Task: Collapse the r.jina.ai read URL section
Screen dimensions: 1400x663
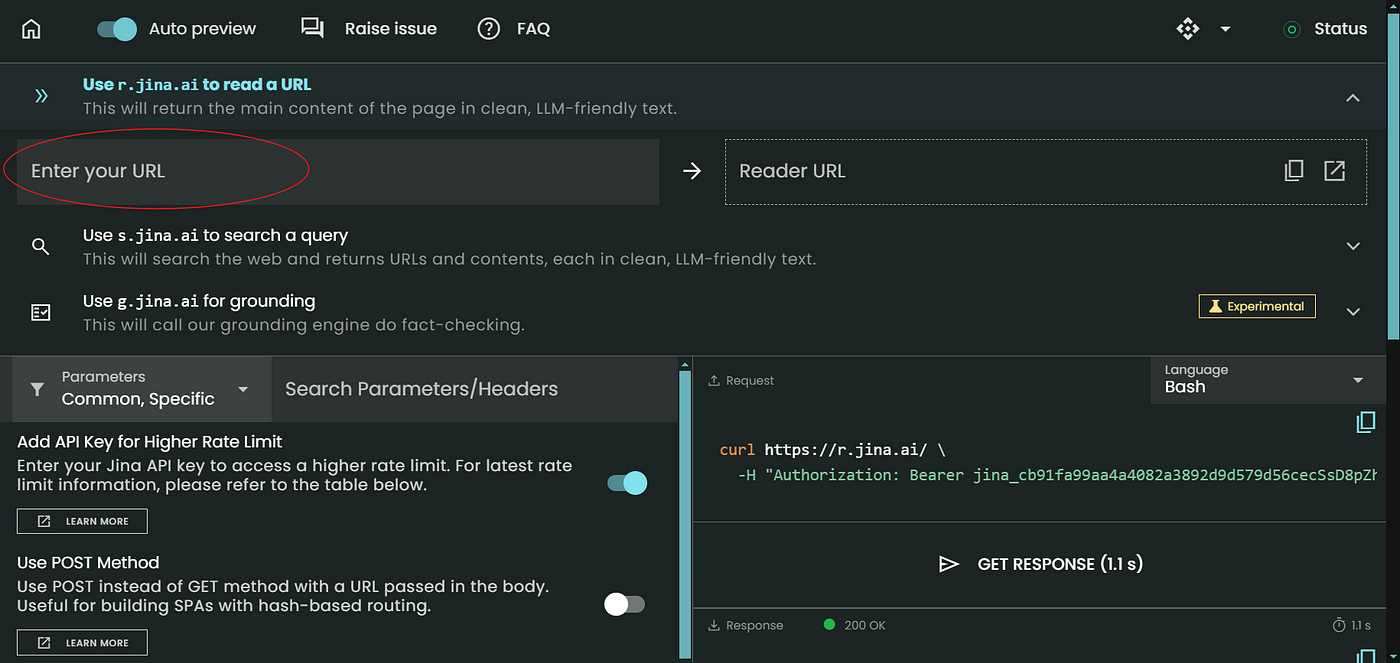Action: tap(1353, 97)
